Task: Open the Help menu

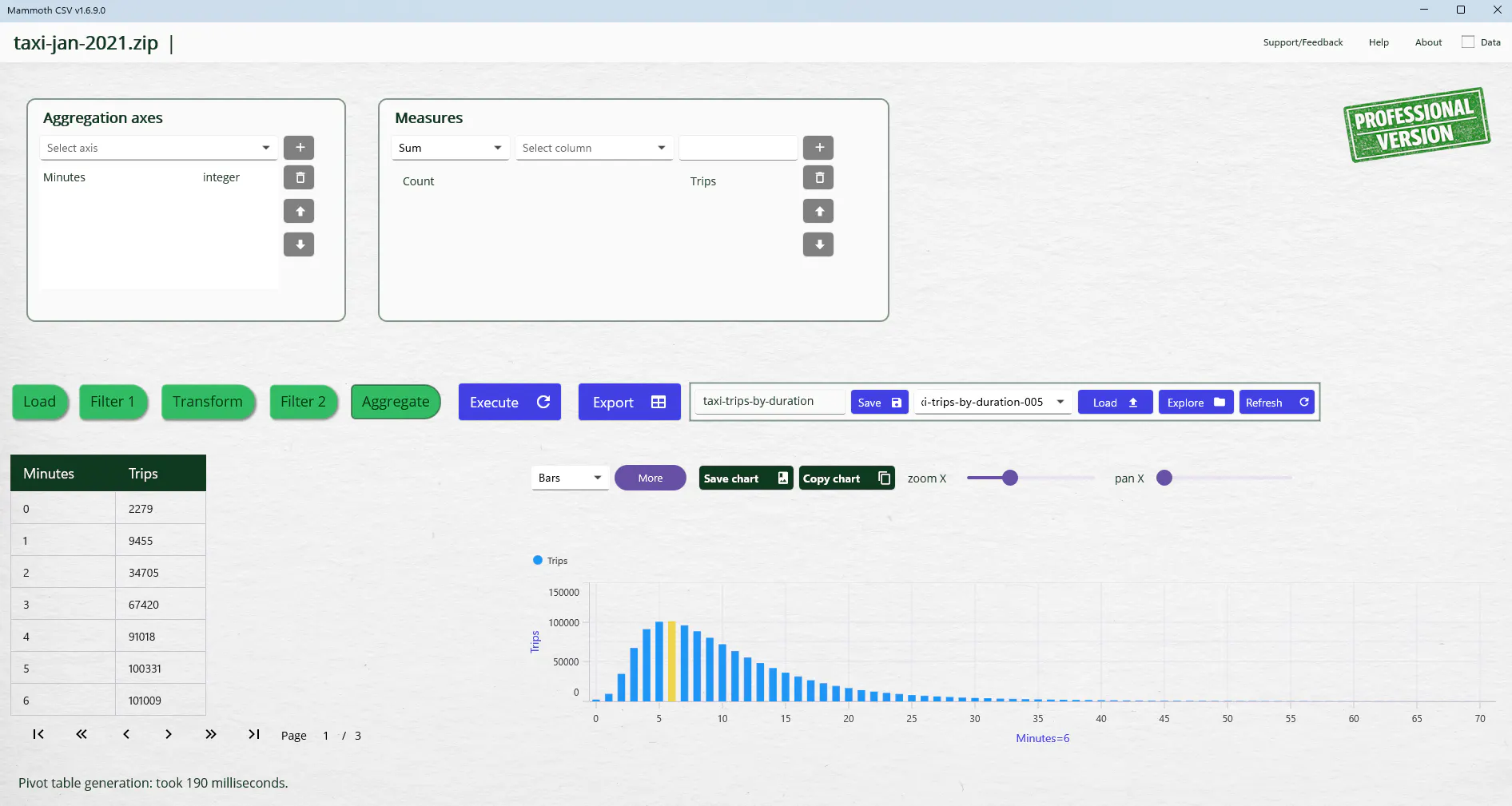Action: click(1379, 42)
